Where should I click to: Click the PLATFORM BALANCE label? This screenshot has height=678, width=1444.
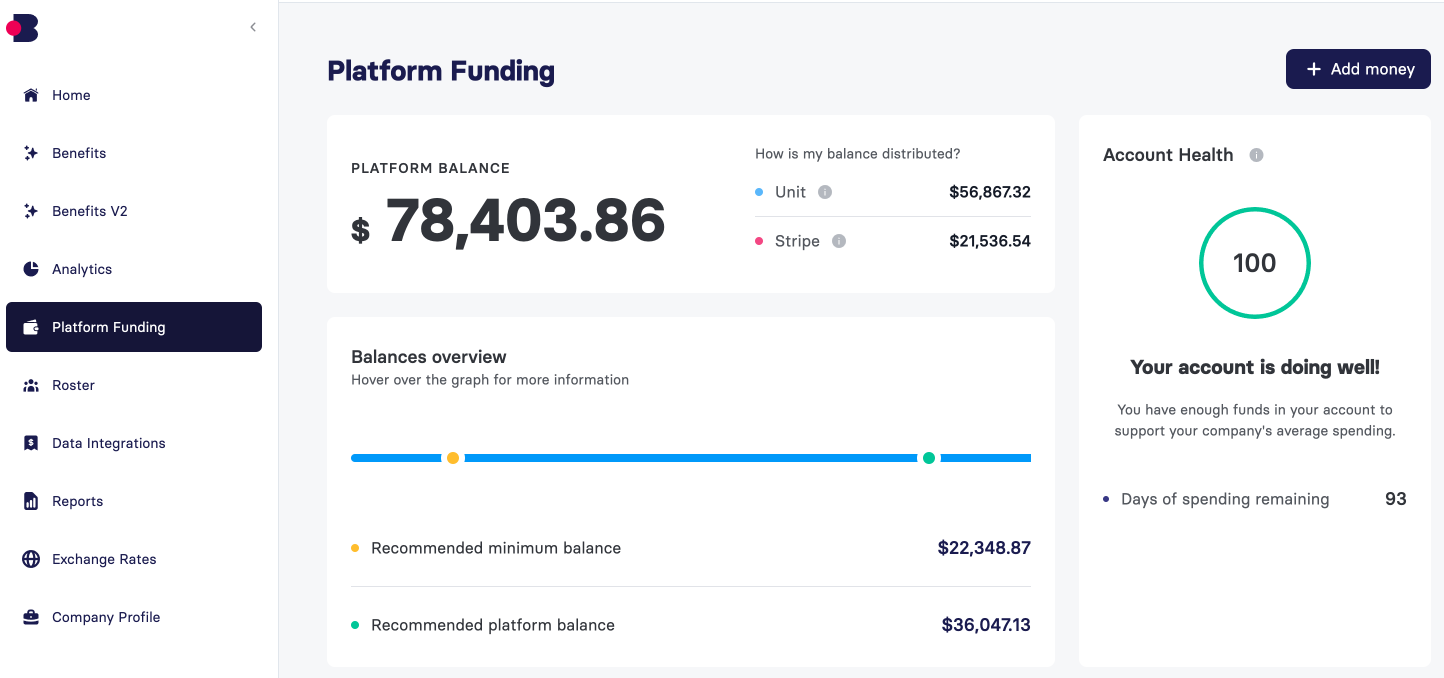tap(431, 168)
